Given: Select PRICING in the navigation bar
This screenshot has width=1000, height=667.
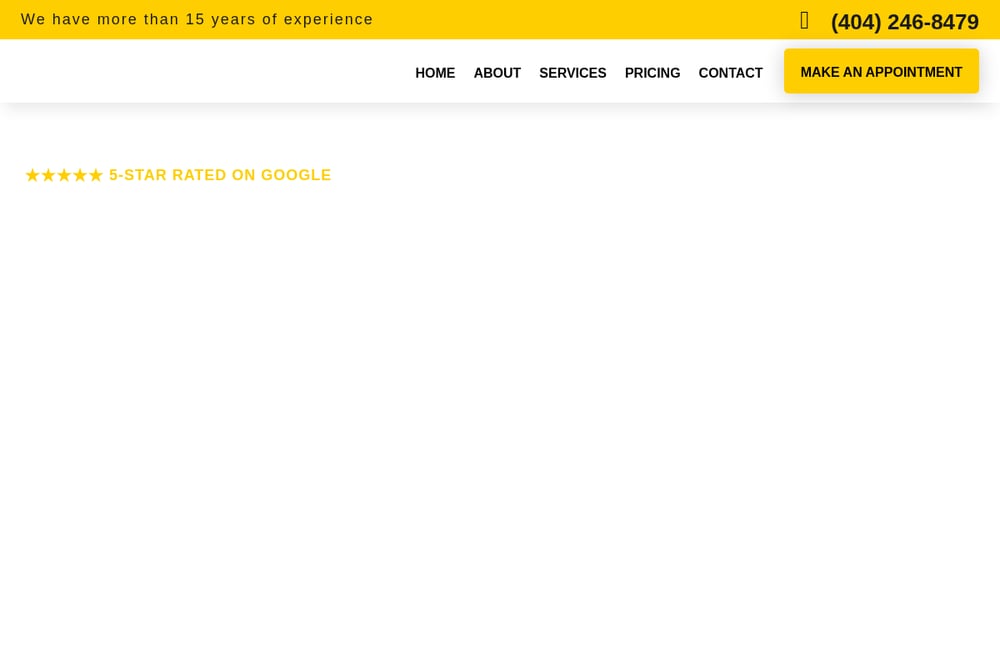Looking at the screenshot, I should [x=652, y=73].
